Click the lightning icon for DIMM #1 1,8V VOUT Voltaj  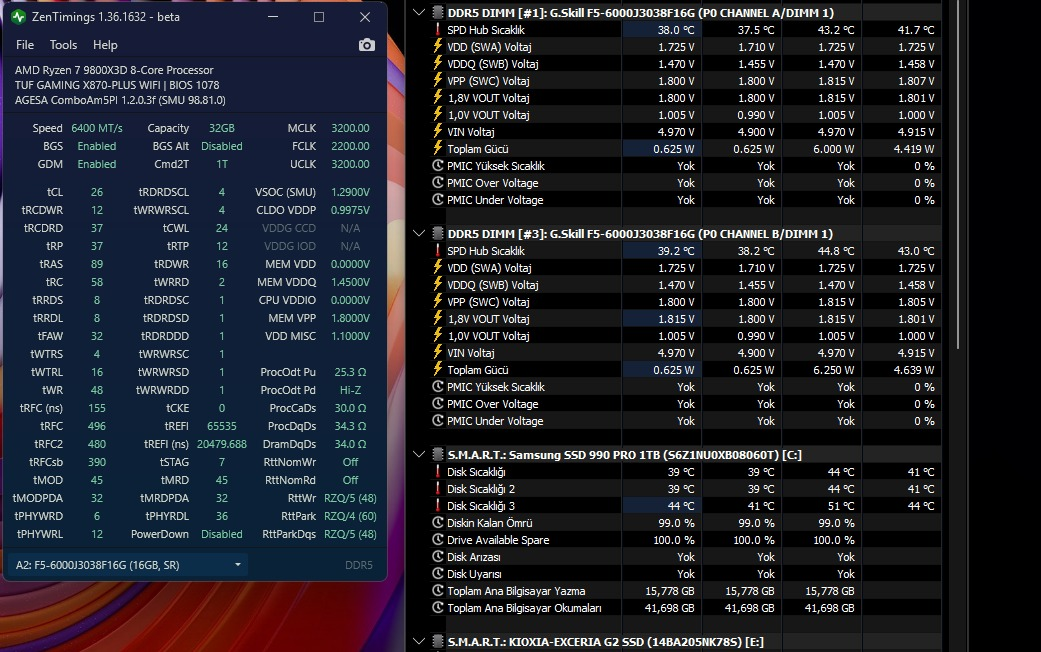[x=438, y=98]
